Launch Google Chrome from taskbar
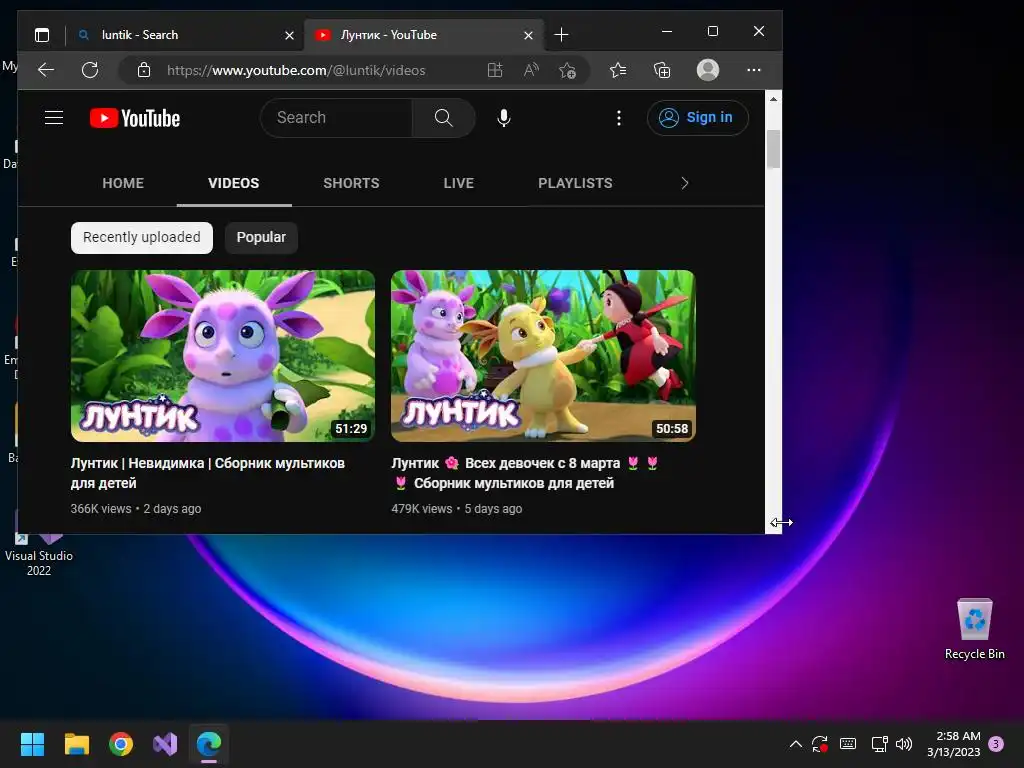This screenshot has width=1024, height=768. pyautogui.click(x=121, y=744)
